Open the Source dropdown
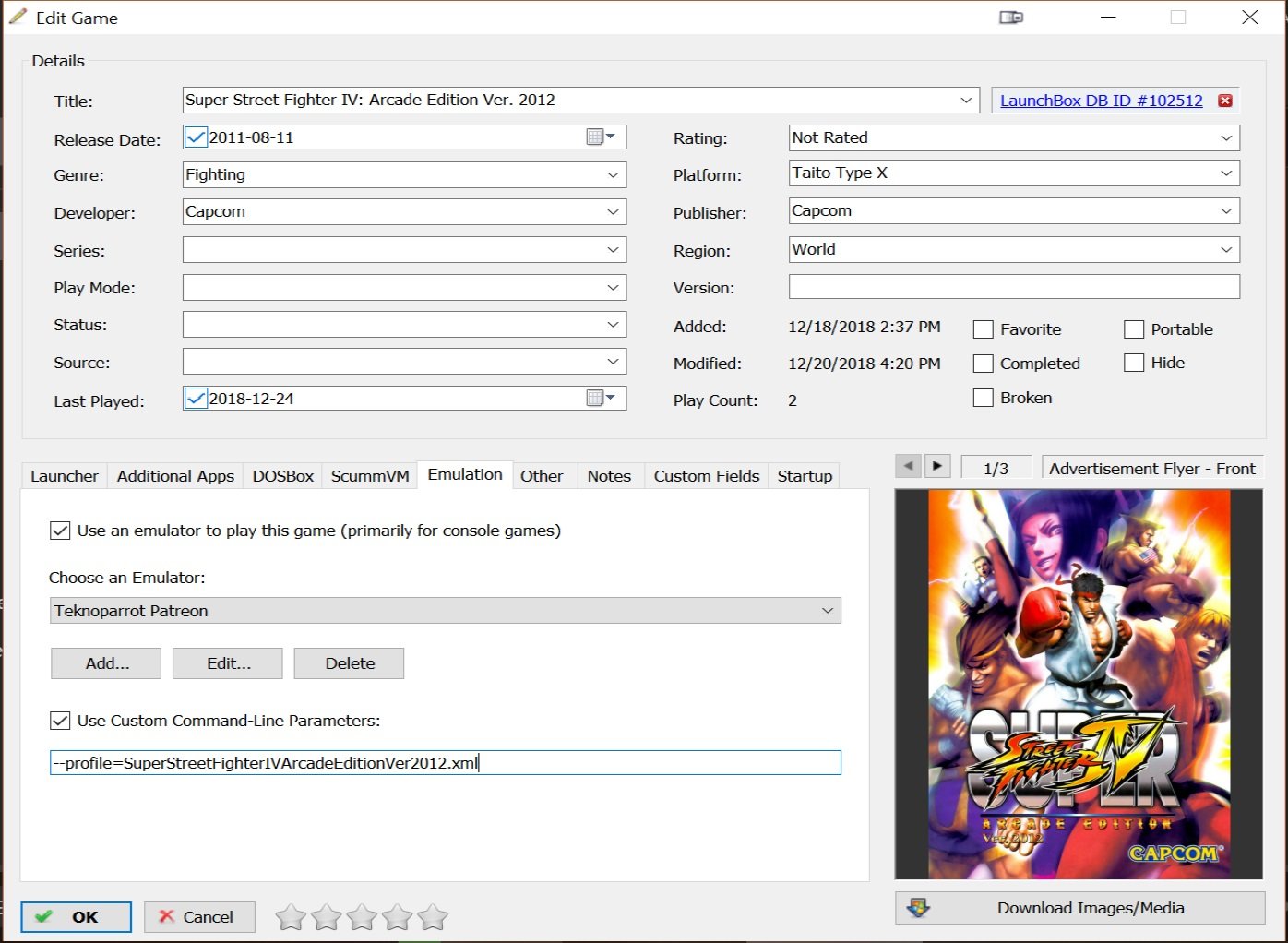The width and height of the screenshot is (1288, 943). click(x=613, y=362)
